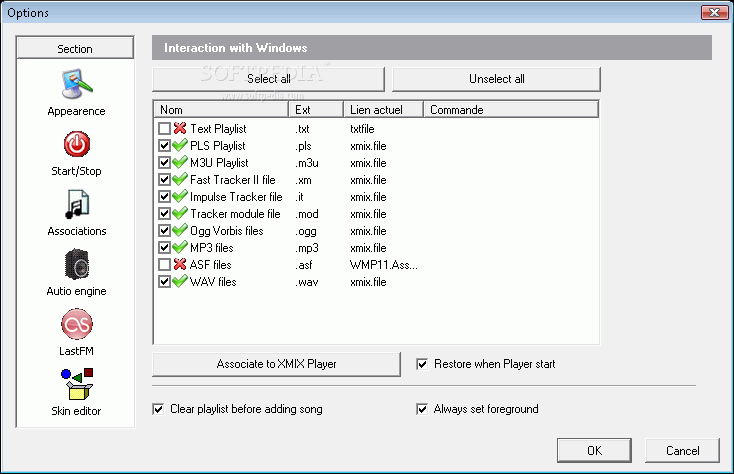Select the Appearence section label
This screenshot has height=474, width=734.
[76, 111]
